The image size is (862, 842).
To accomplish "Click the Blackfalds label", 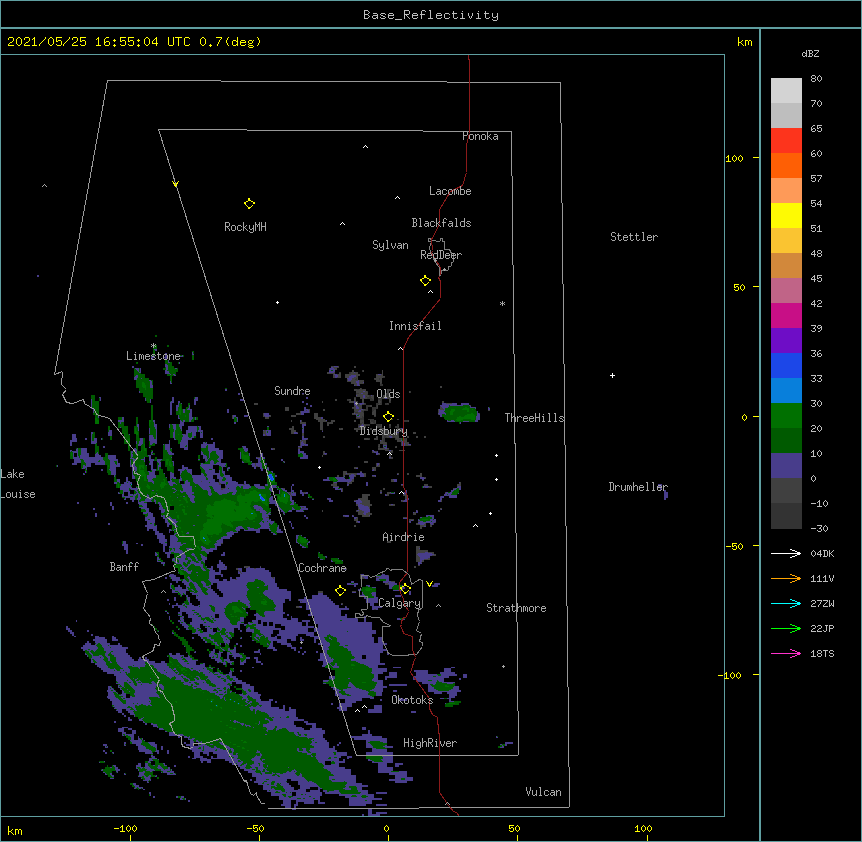I will point(441,223).
